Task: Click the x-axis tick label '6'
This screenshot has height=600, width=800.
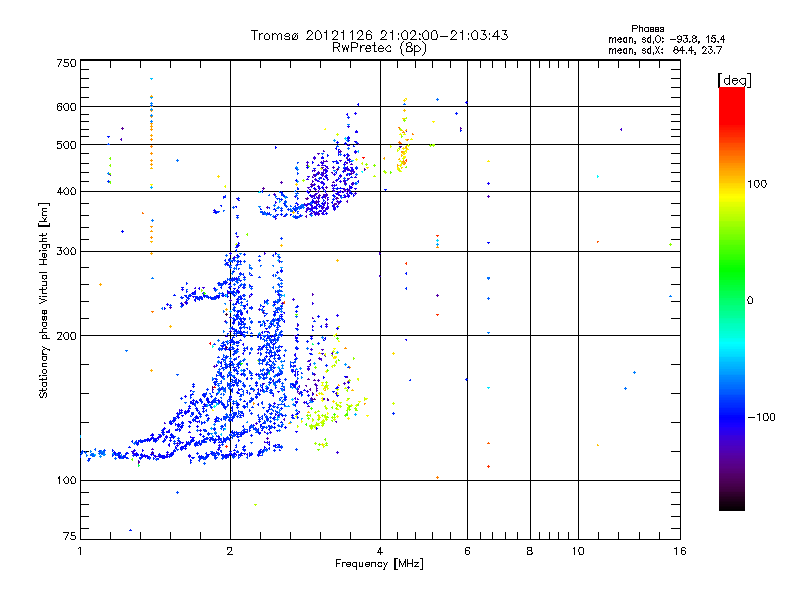Action: tap(467, 551)
